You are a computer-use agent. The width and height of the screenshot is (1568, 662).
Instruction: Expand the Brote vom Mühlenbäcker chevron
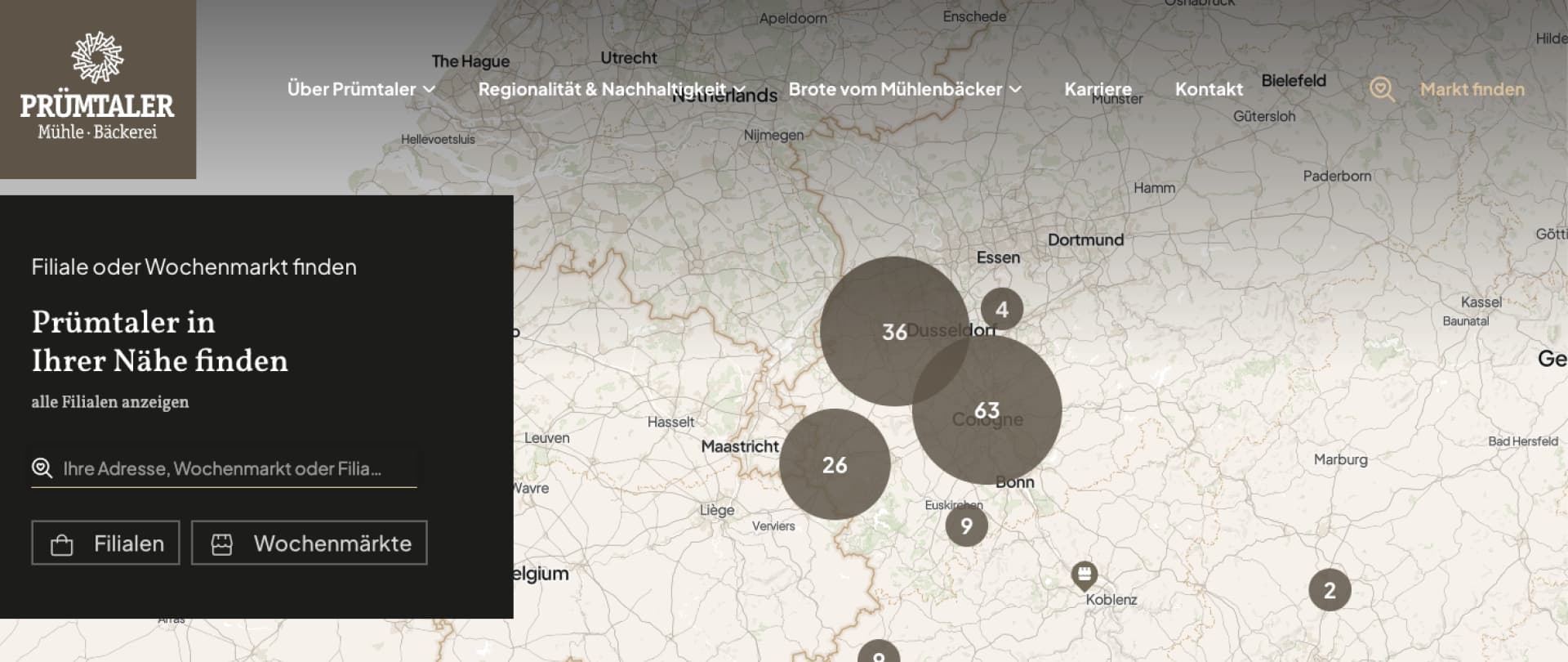coord(1015,89)
